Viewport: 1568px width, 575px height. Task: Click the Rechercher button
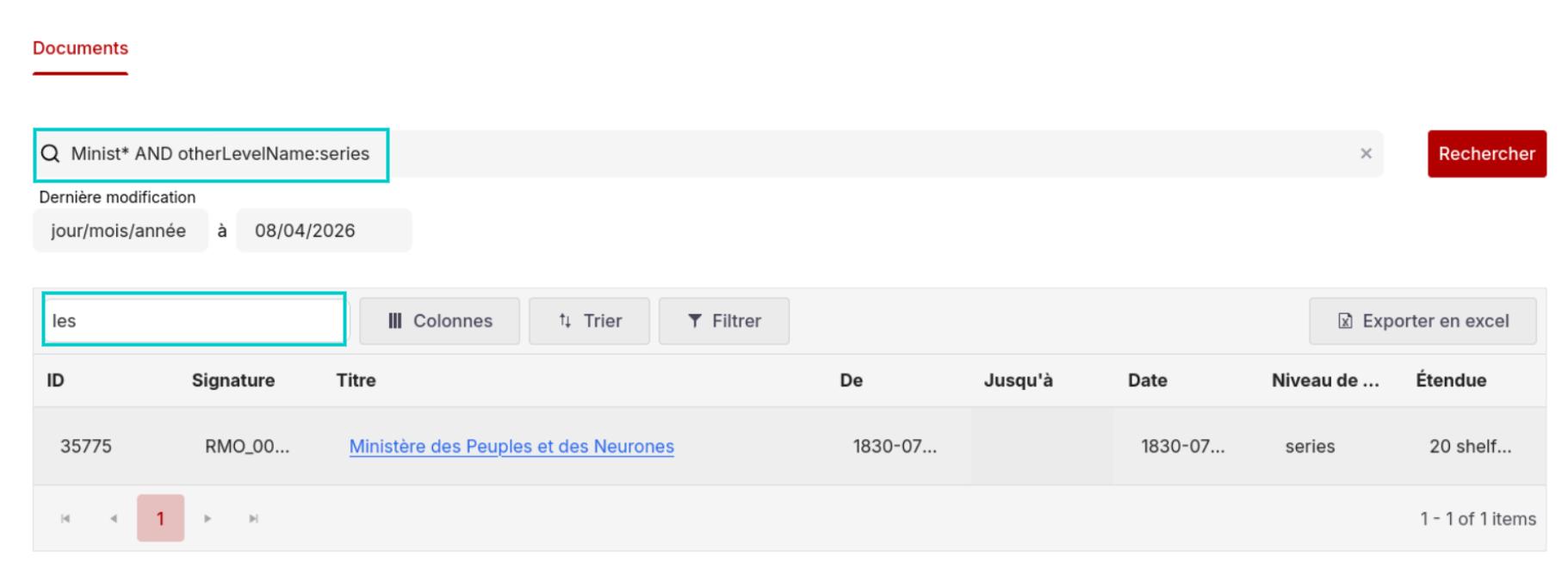1486,154
